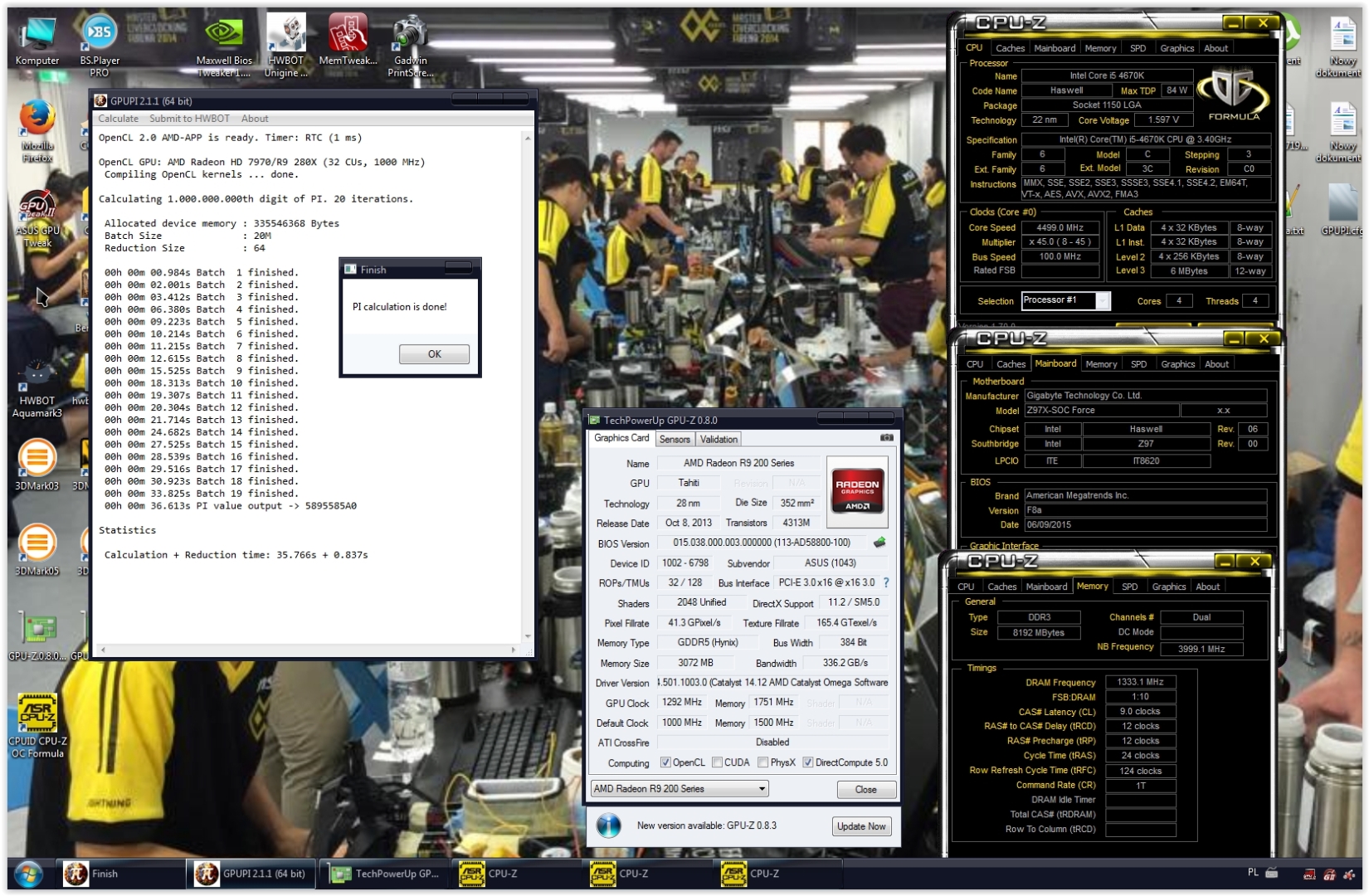
Task: Select HWBOT Aquamark3 desktop shortcut
Action: 37,388
